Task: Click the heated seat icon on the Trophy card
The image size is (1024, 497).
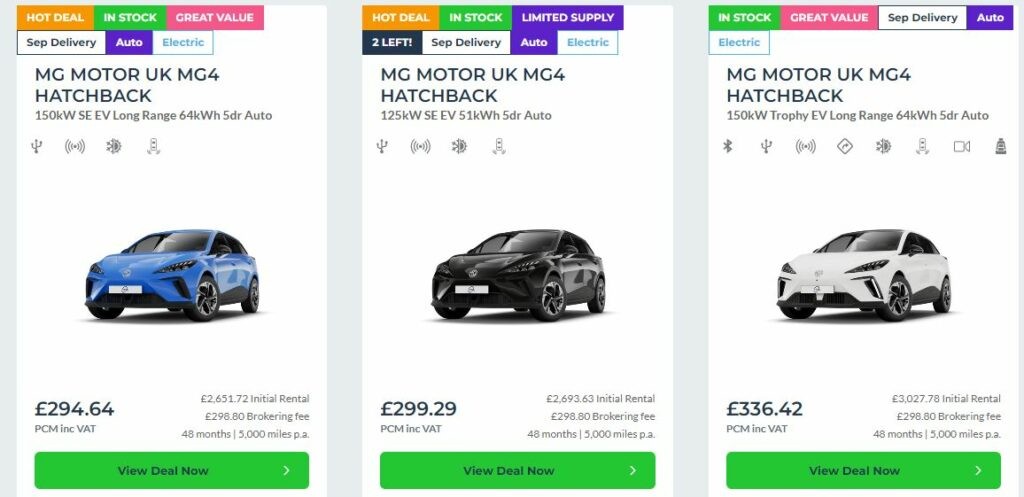Action: [999, 147]
